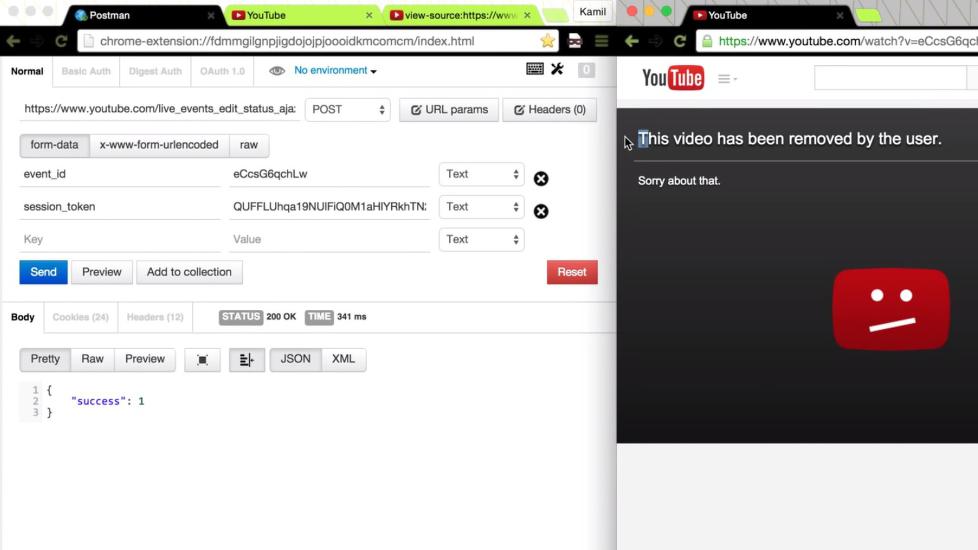Reload the YouTube watch page
The width and height of the screenshot is (978, 550).
680,41
